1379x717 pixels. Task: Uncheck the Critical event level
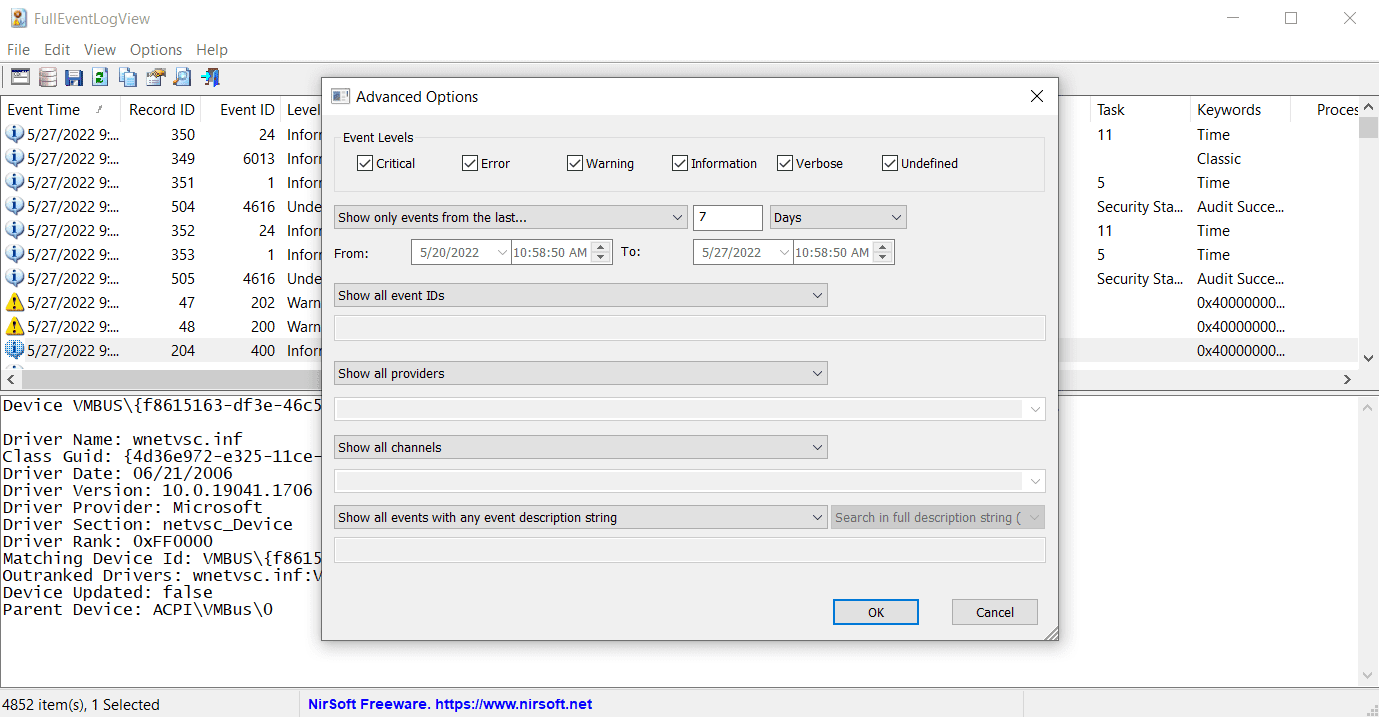365,163
